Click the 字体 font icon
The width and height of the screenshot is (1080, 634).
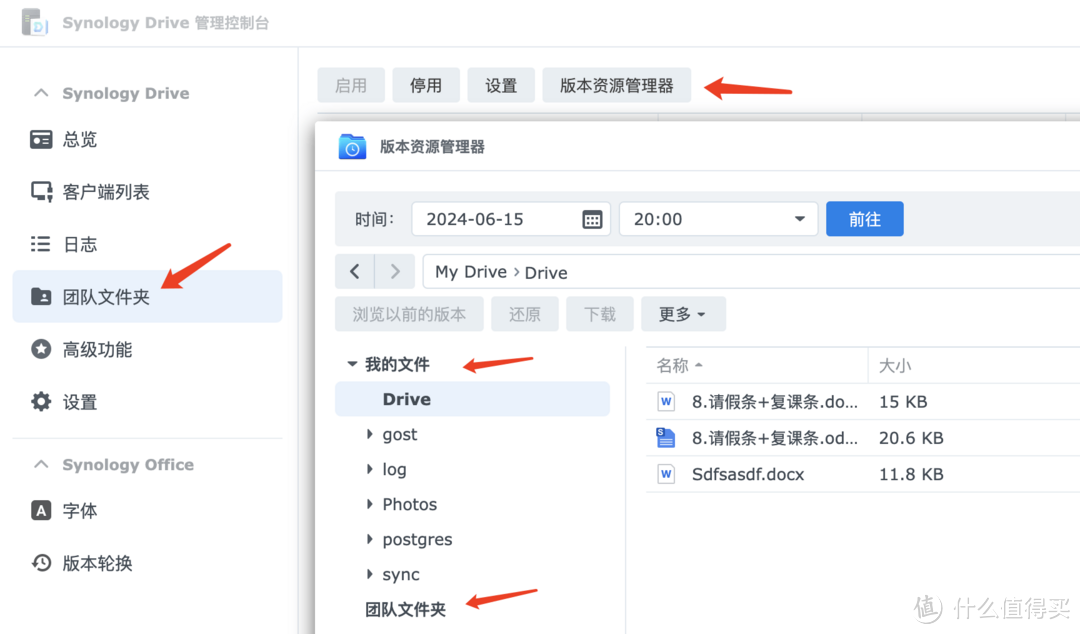click(x=41, y=511)
